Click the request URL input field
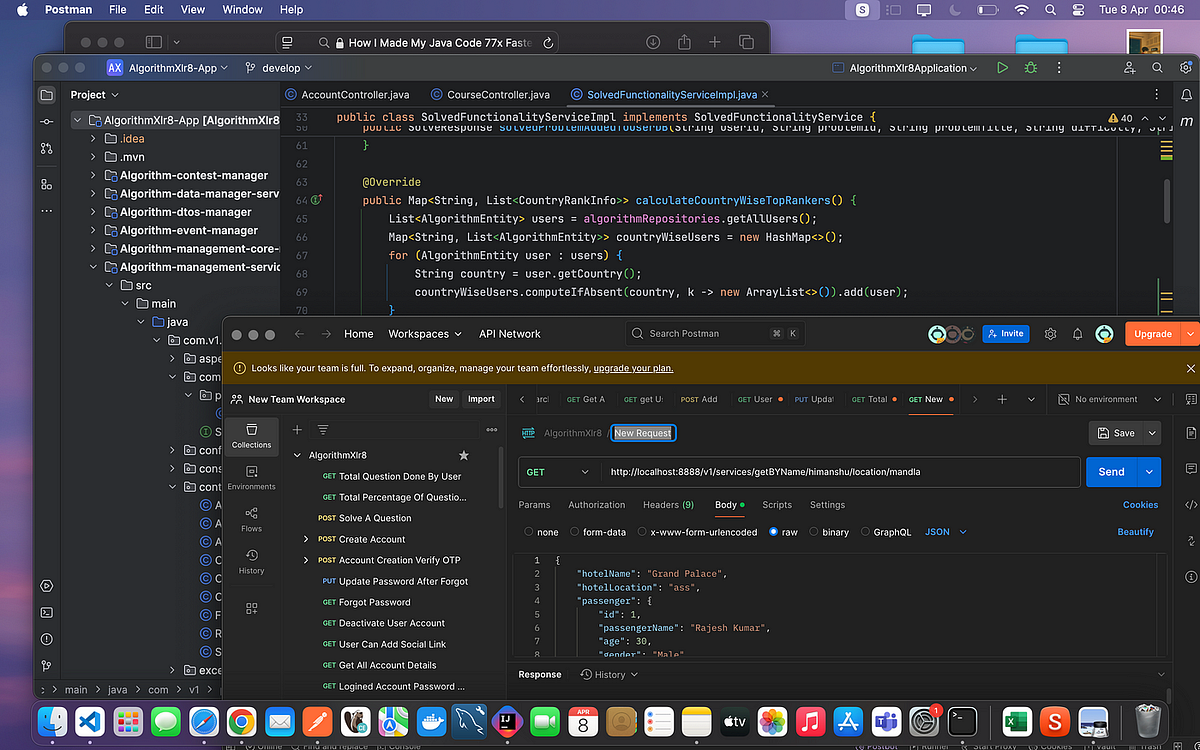 (840, 472)
